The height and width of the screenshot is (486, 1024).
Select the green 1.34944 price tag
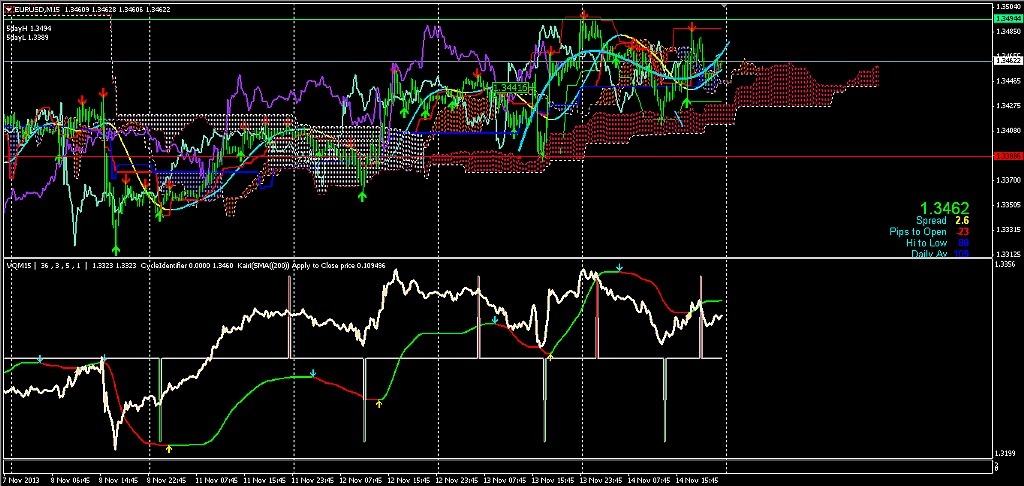point(1007,19)
